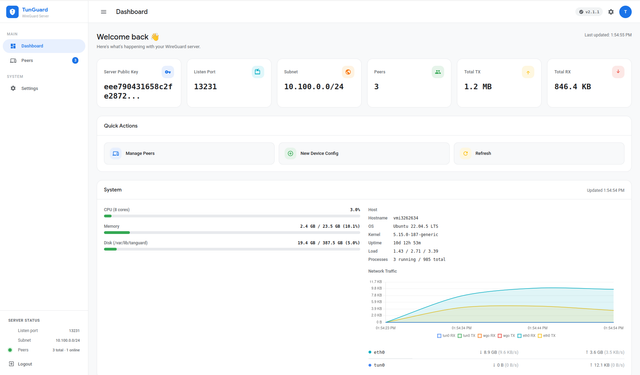Open Settings in the sidebar
Image resolution: width=640 pixels, height=375 pixels.
(44, 88)
